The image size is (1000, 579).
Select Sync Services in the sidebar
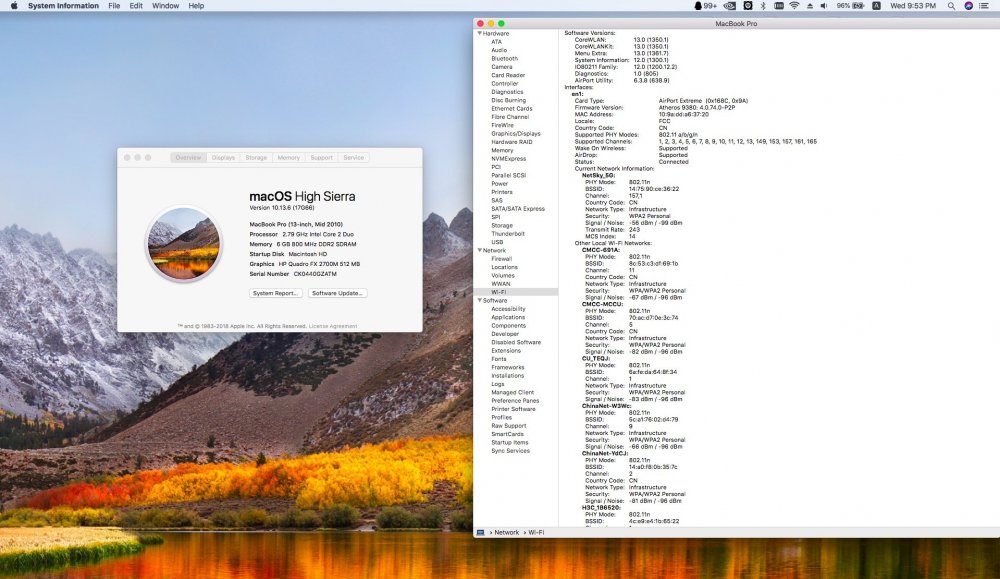tap(510, 451)
